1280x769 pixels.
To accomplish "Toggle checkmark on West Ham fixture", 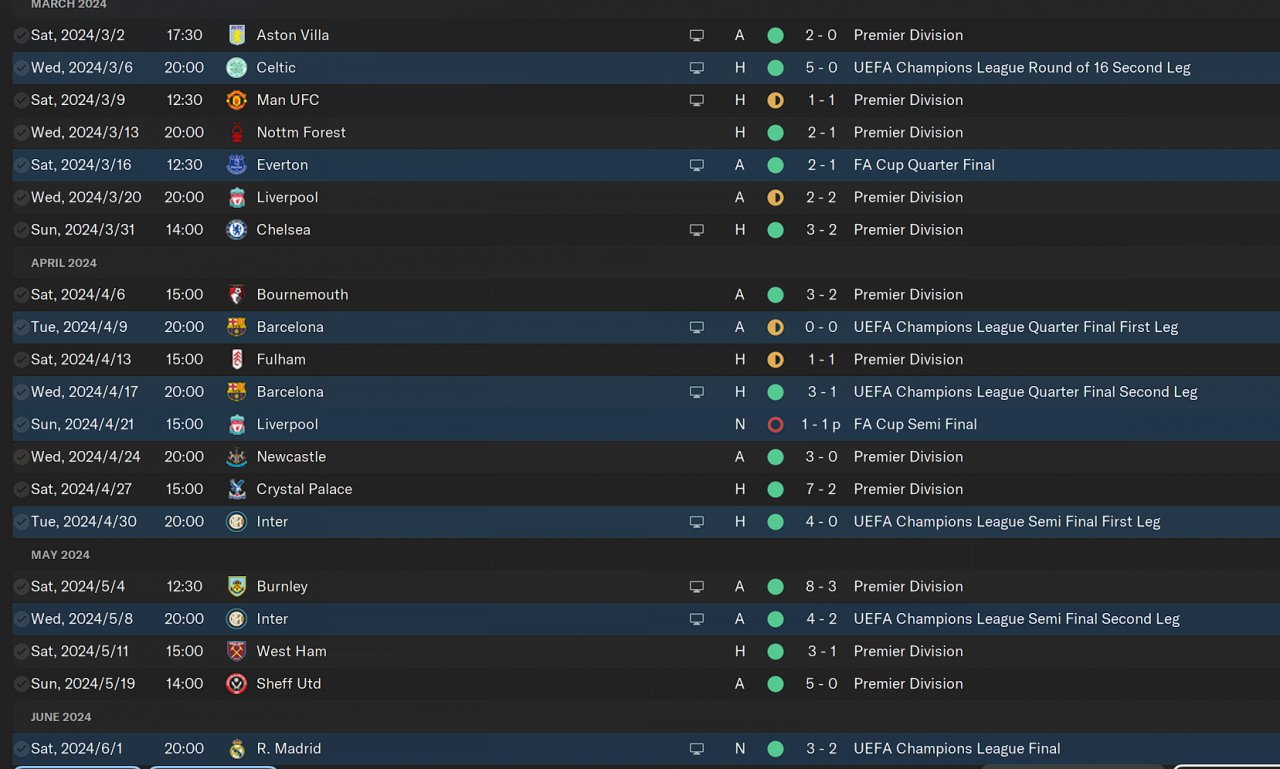I will pyautogui.click(x=21, y=651).
